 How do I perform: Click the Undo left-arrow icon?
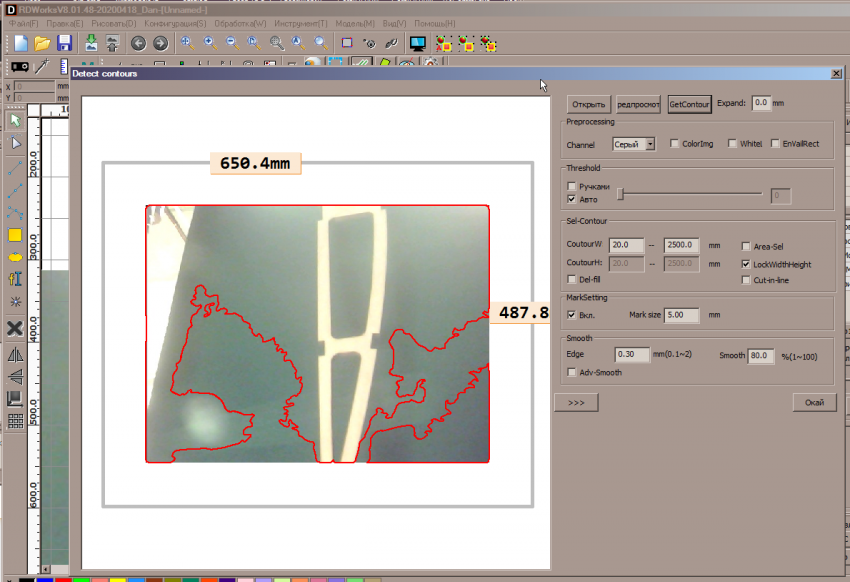(x=138, y=43)
